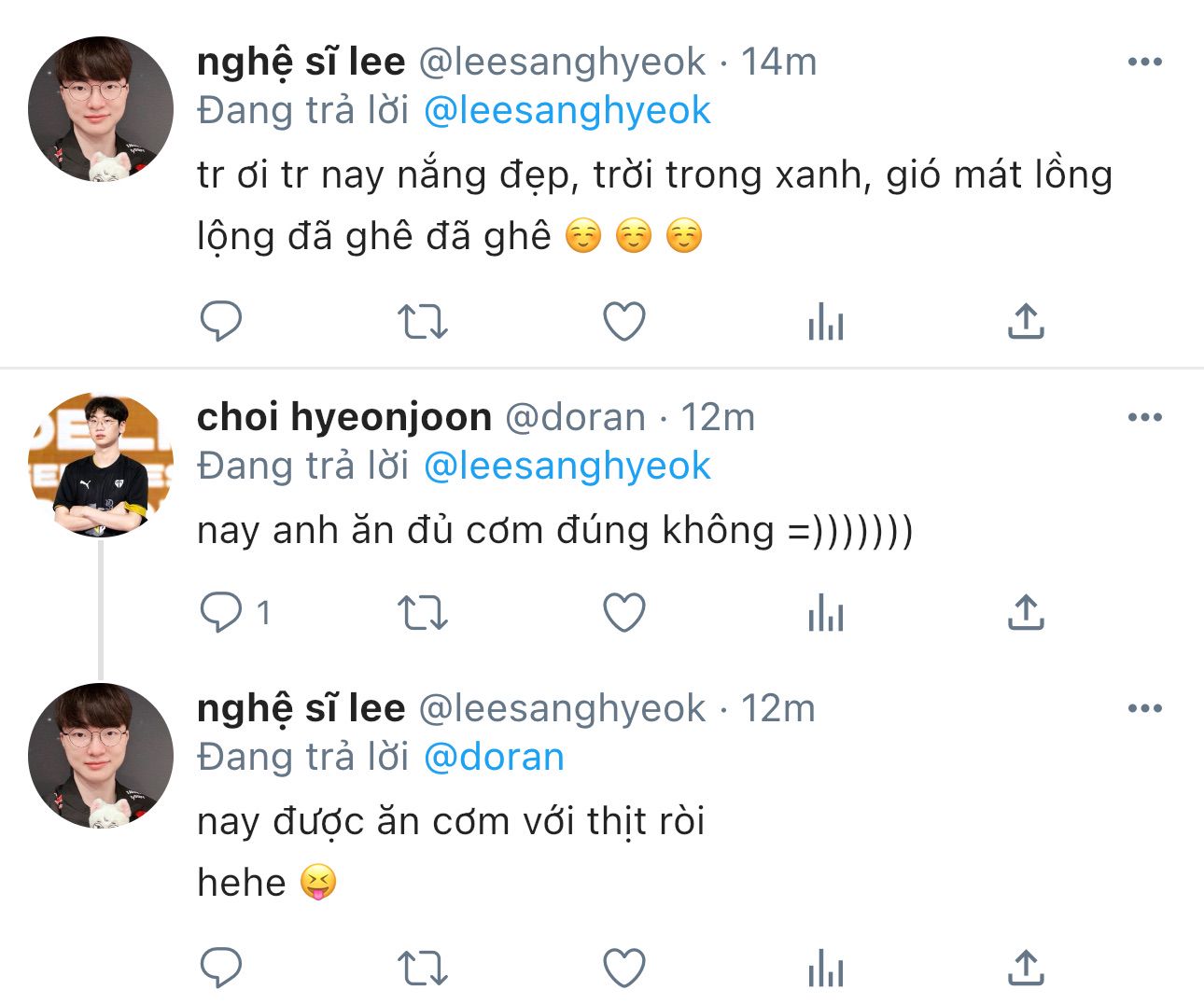Share choi hyeonjoon's tweet
The image size is (1204, 1004).
pos(1026,613)
